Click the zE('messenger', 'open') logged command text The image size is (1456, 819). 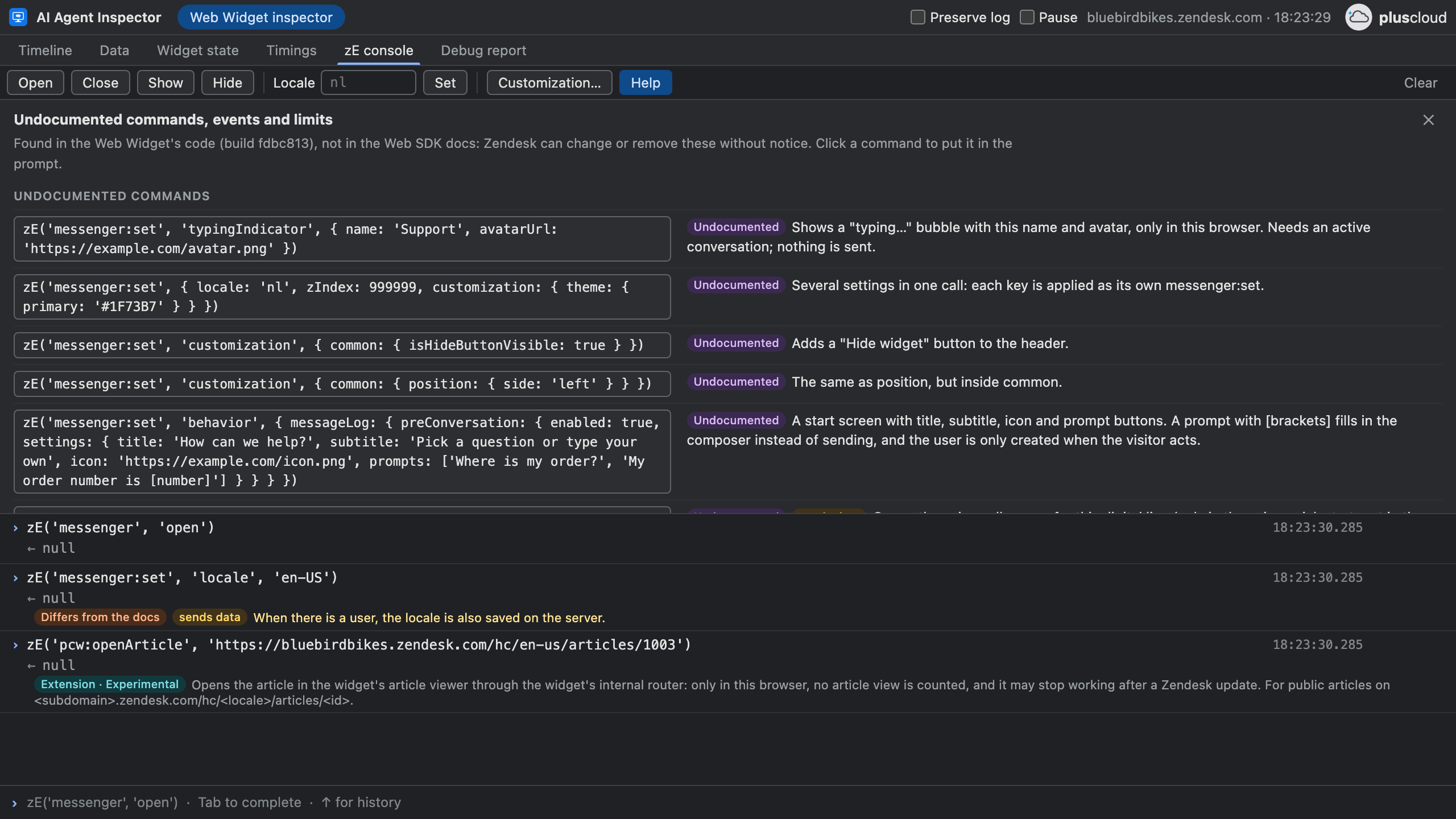click(x=121, y=528)
